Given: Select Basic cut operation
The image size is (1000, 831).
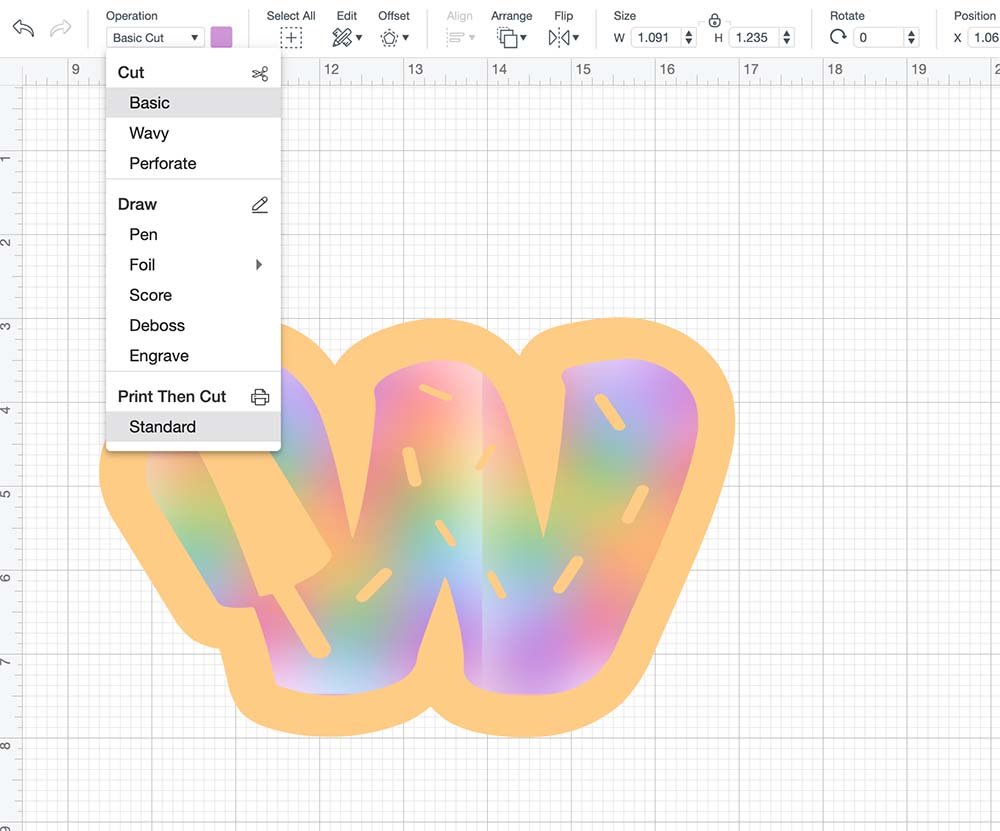Looking at the screenshot, I should [193, 103].
